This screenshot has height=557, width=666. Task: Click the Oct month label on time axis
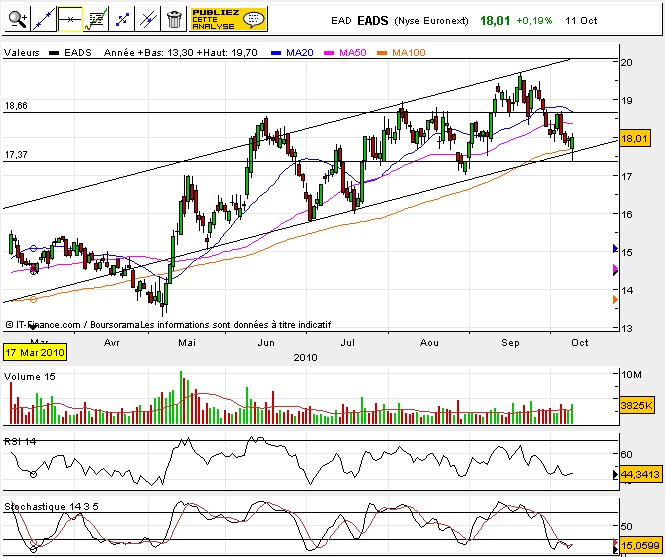580,342
